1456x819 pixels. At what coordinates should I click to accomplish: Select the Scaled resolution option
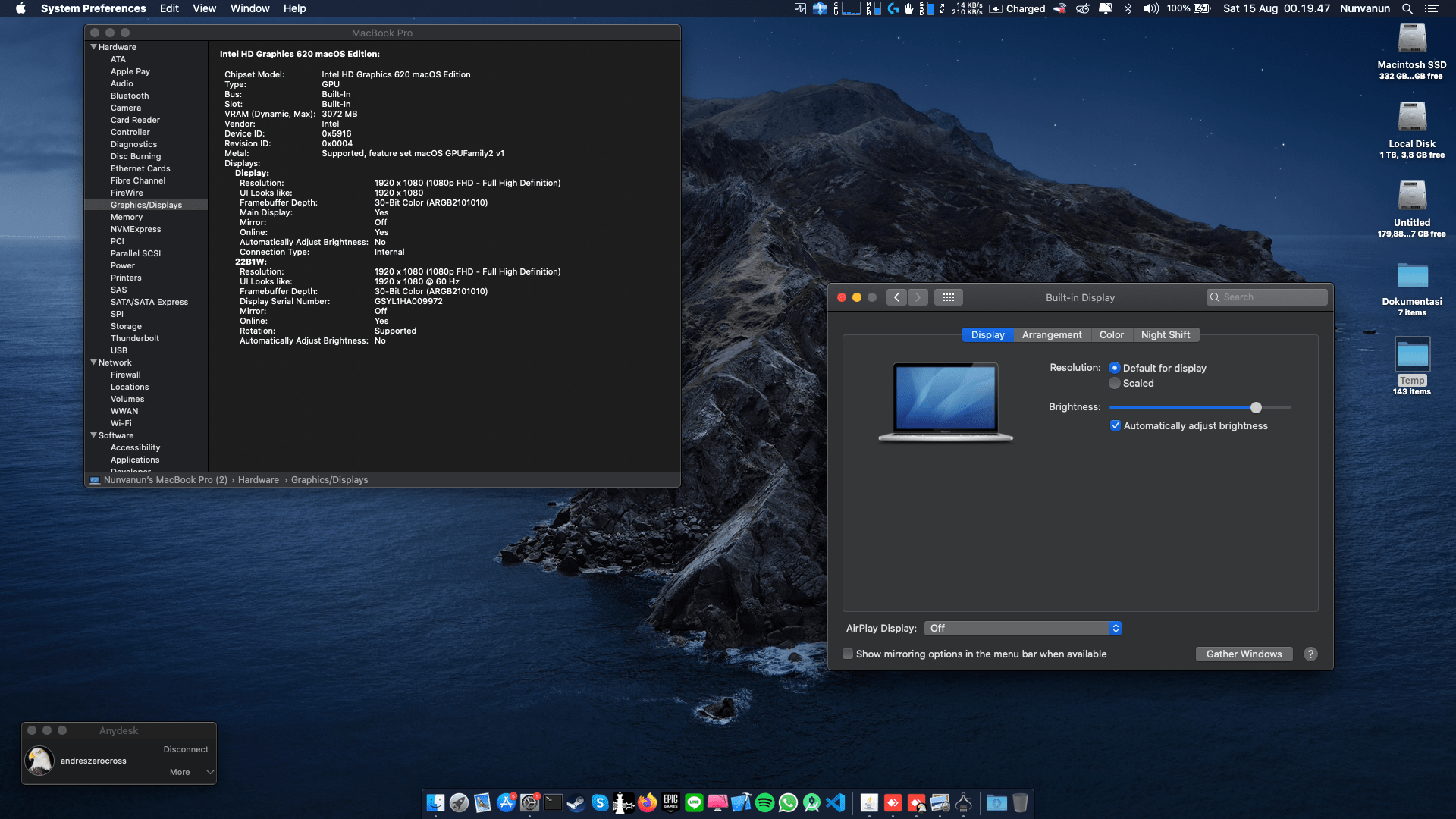(1115, 384)
